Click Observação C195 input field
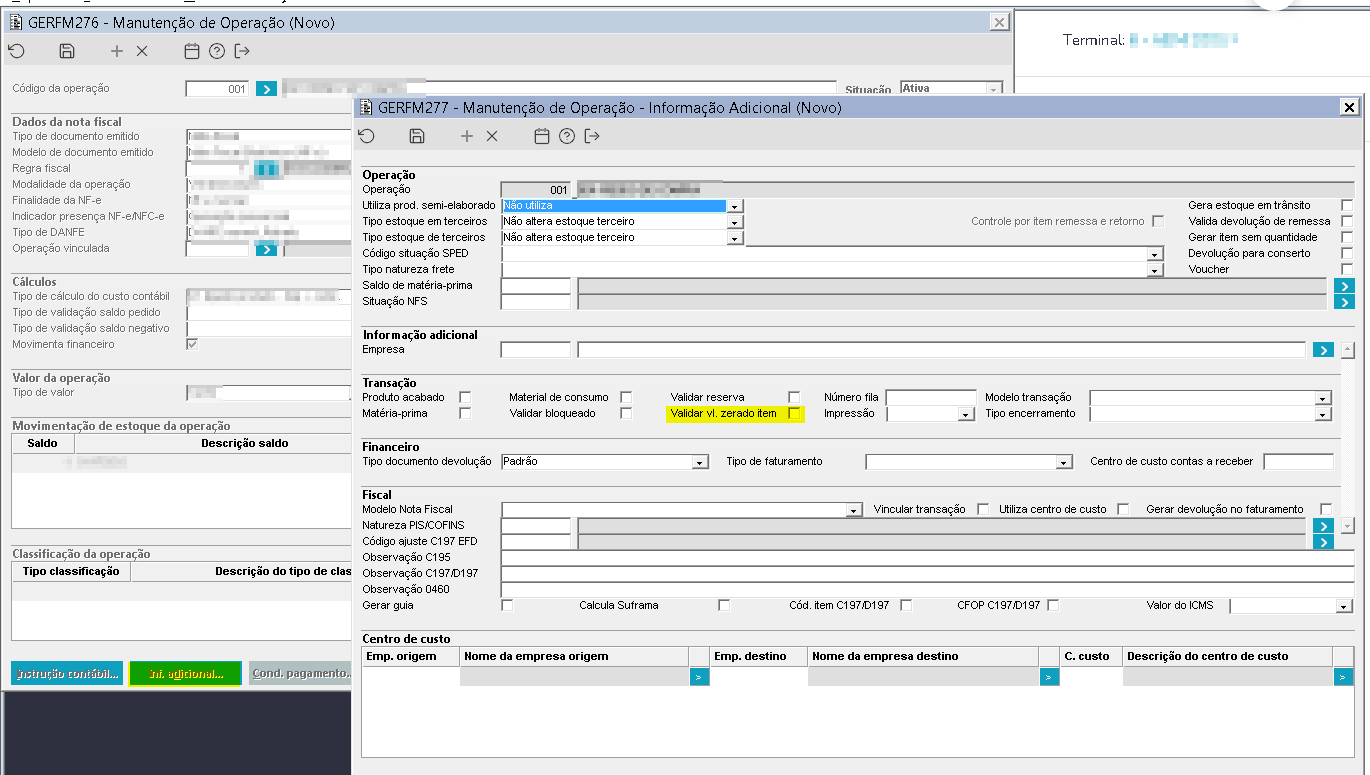The width and height of the screenshot is (1370, 775). pos(927,557)
